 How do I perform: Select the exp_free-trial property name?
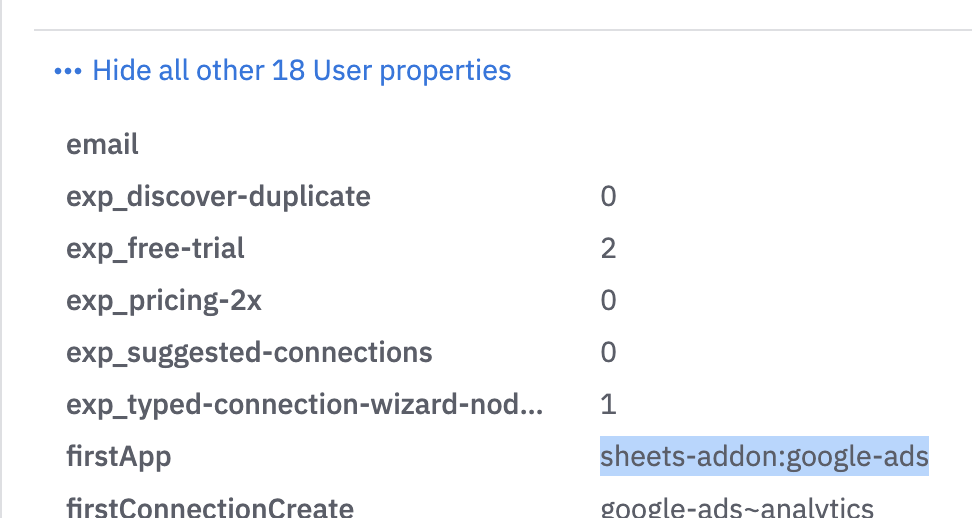pos(155,249)
